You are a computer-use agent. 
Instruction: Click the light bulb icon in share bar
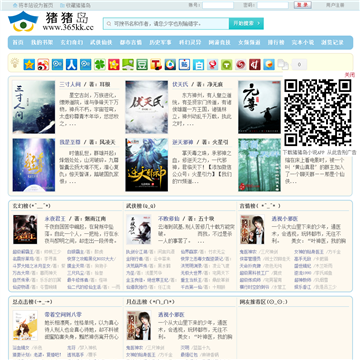point(15,64)
